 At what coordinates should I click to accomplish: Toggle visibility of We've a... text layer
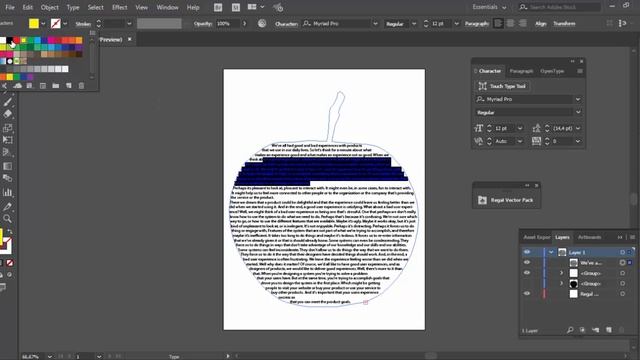point(527,262)
